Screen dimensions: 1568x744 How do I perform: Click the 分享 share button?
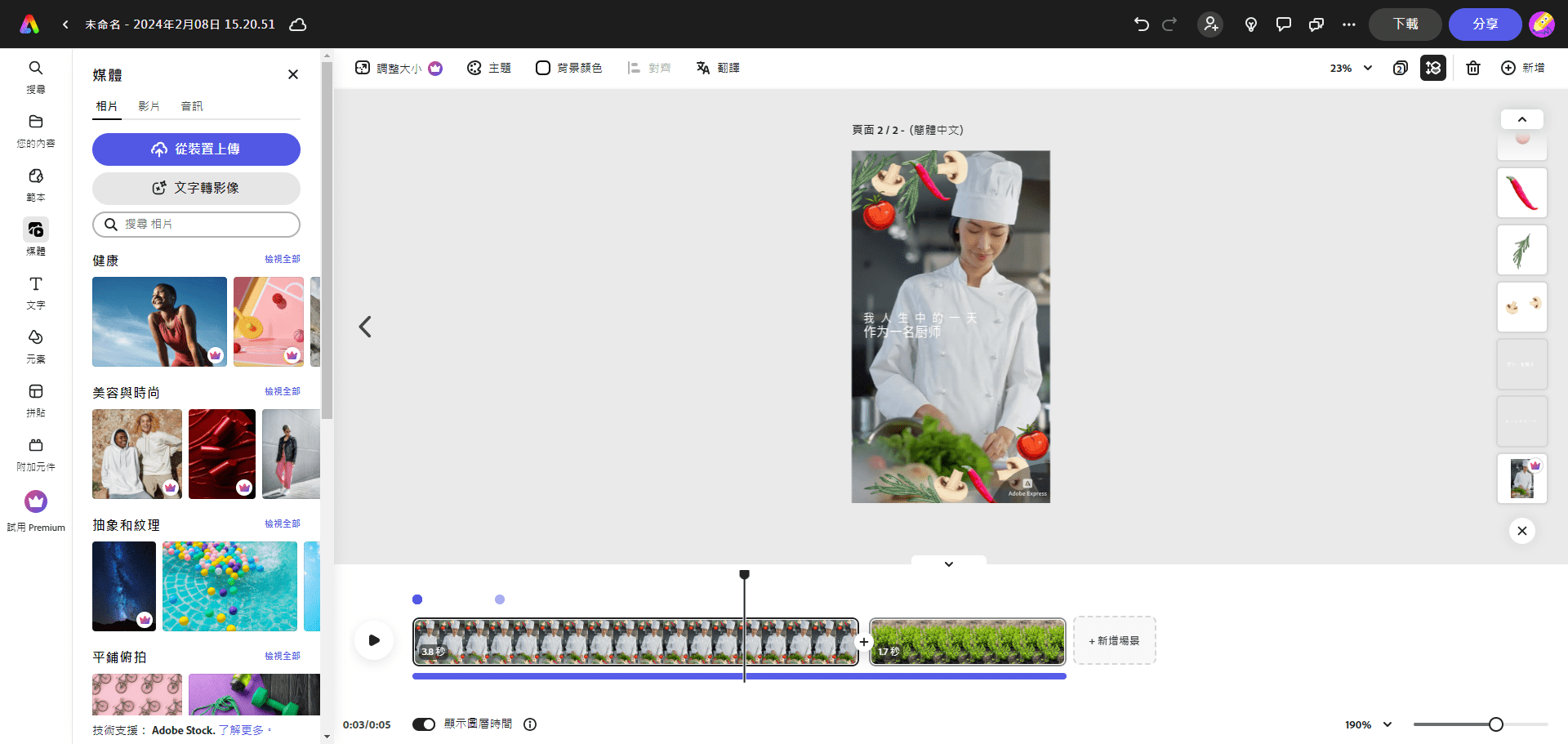pyautogui.click(x=1486, y=25)
